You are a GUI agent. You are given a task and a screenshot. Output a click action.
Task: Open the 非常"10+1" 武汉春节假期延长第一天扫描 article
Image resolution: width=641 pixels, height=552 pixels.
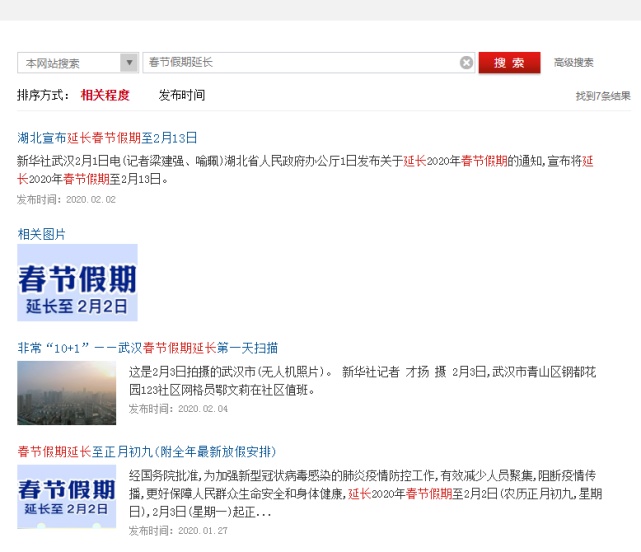point(148,348)
